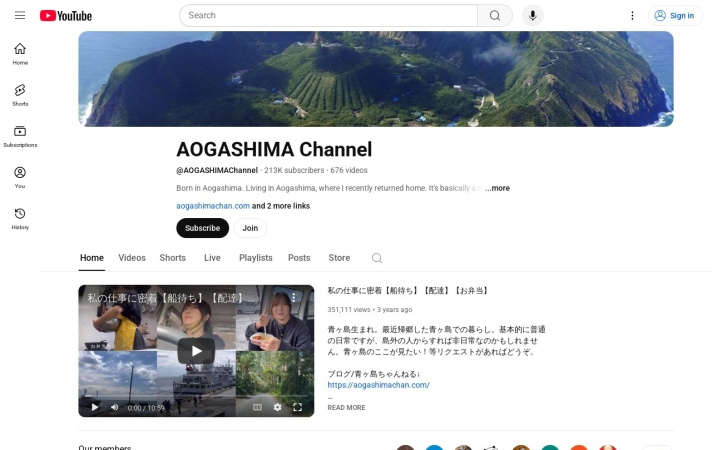The width and height of the screenshot is (712, 450).
Task: Show the 2 more links
Action: point(281,206)
